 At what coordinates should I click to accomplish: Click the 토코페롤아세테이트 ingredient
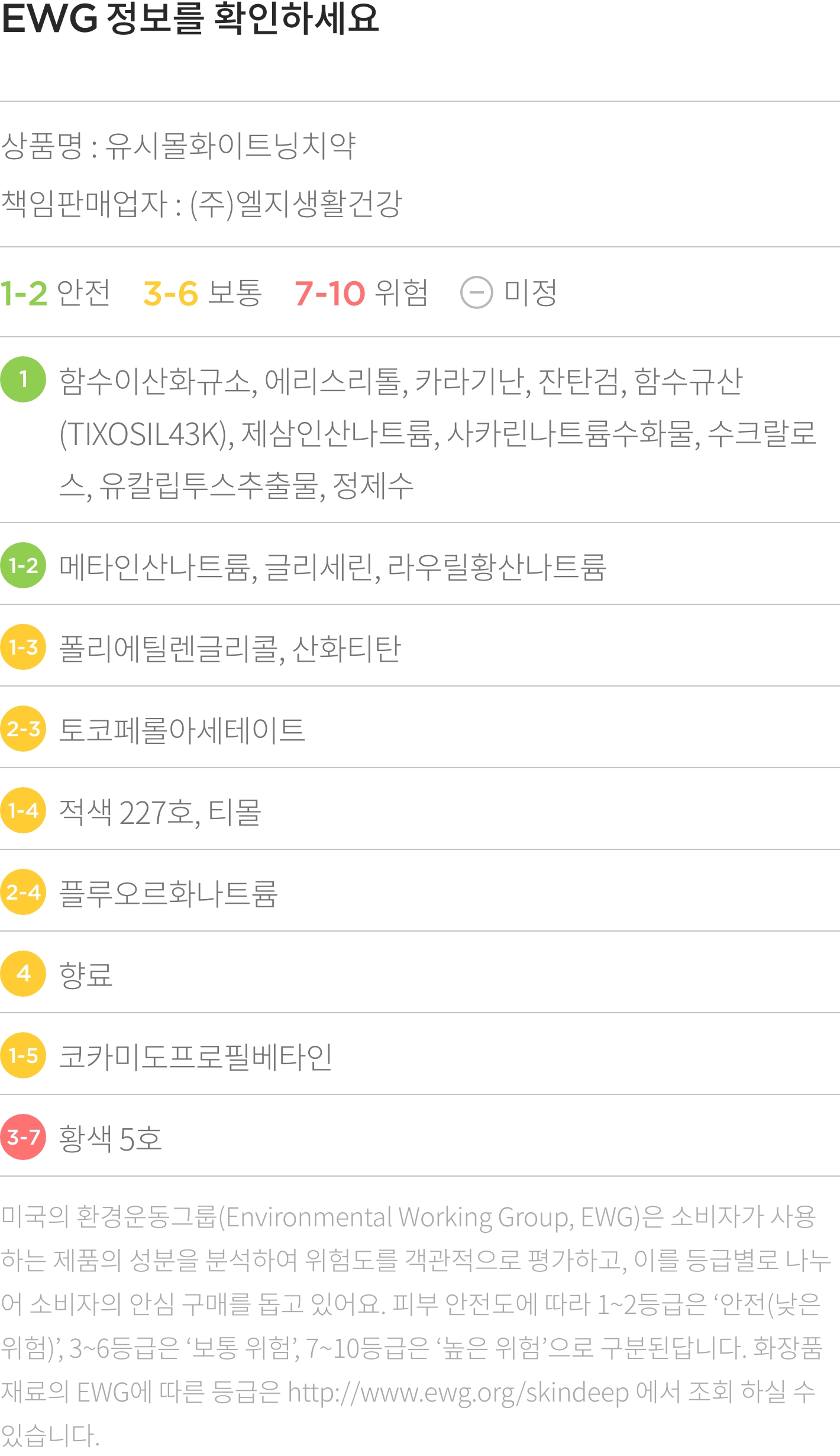click(182, 730)
